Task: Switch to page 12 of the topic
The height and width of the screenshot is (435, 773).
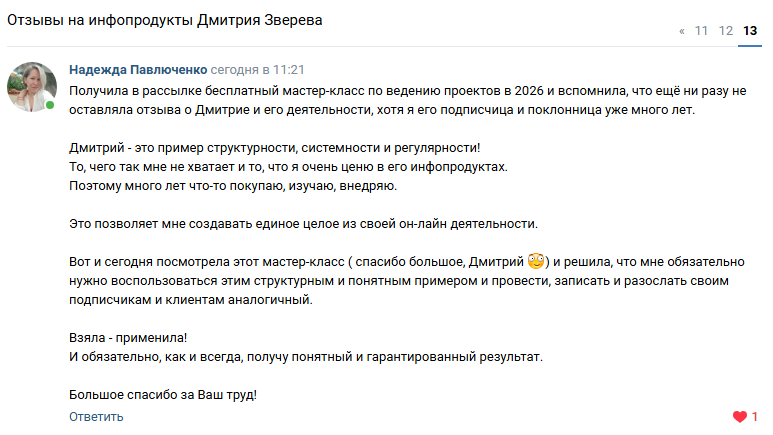Action: (x=726, y=31)
